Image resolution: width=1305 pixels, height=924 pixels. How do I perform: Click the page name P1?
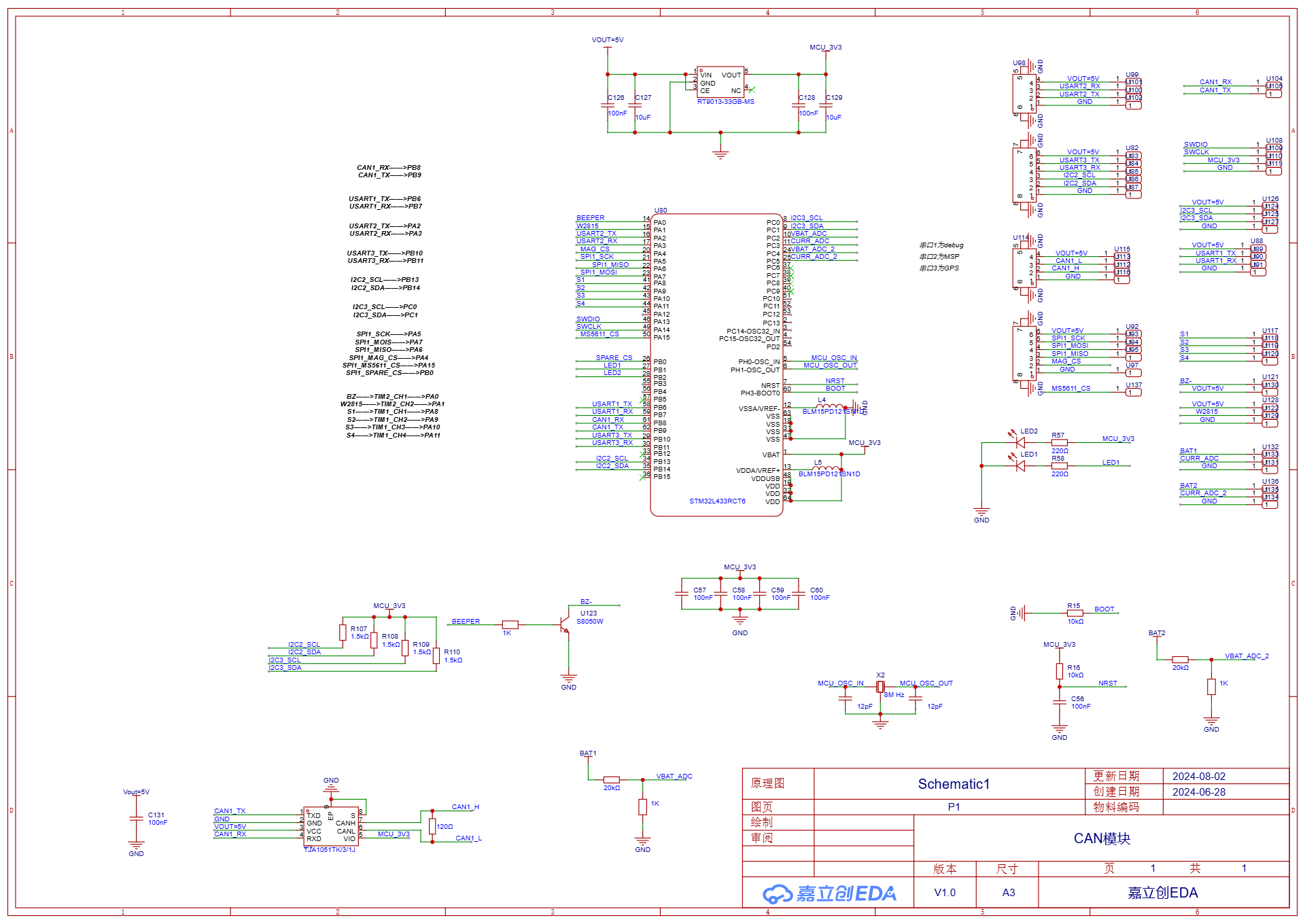click(x=954, y=806)
